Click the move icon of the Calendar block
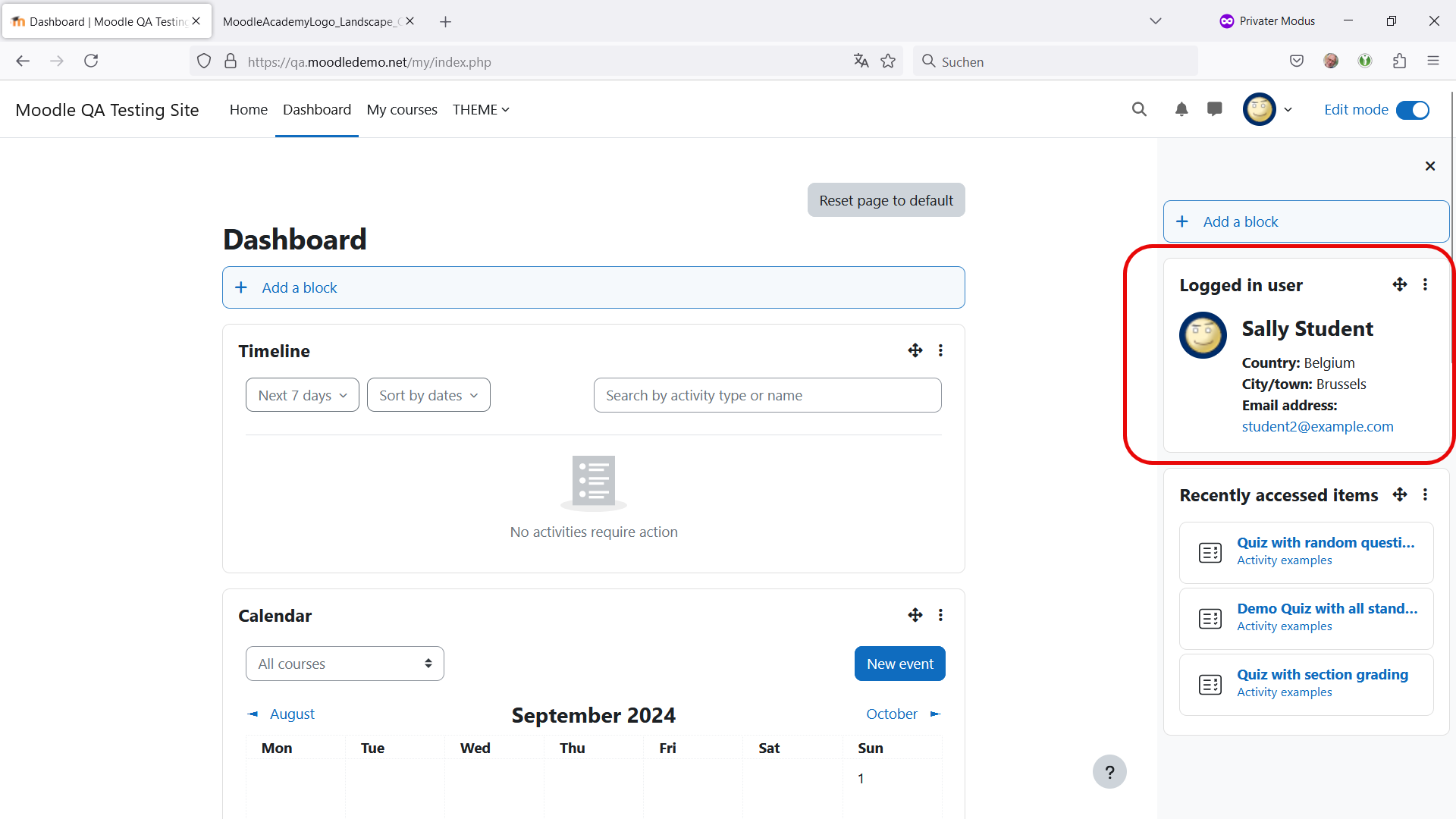The height and width of the screenshot is (819, 1456). click(x=915, y=615)
